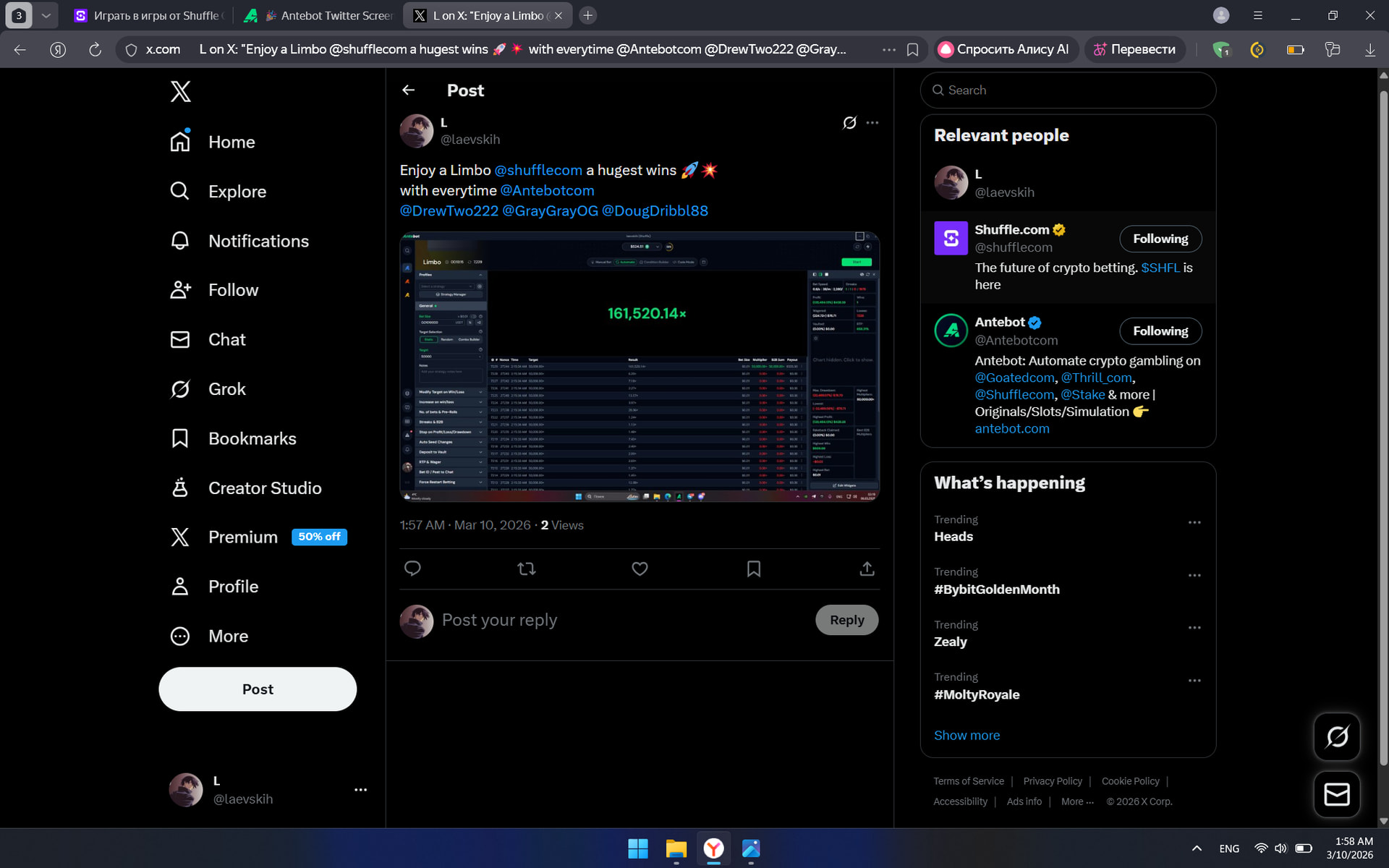Open floating messages envelope button
Screen dimensions: 1389x868
point(1336,794)
